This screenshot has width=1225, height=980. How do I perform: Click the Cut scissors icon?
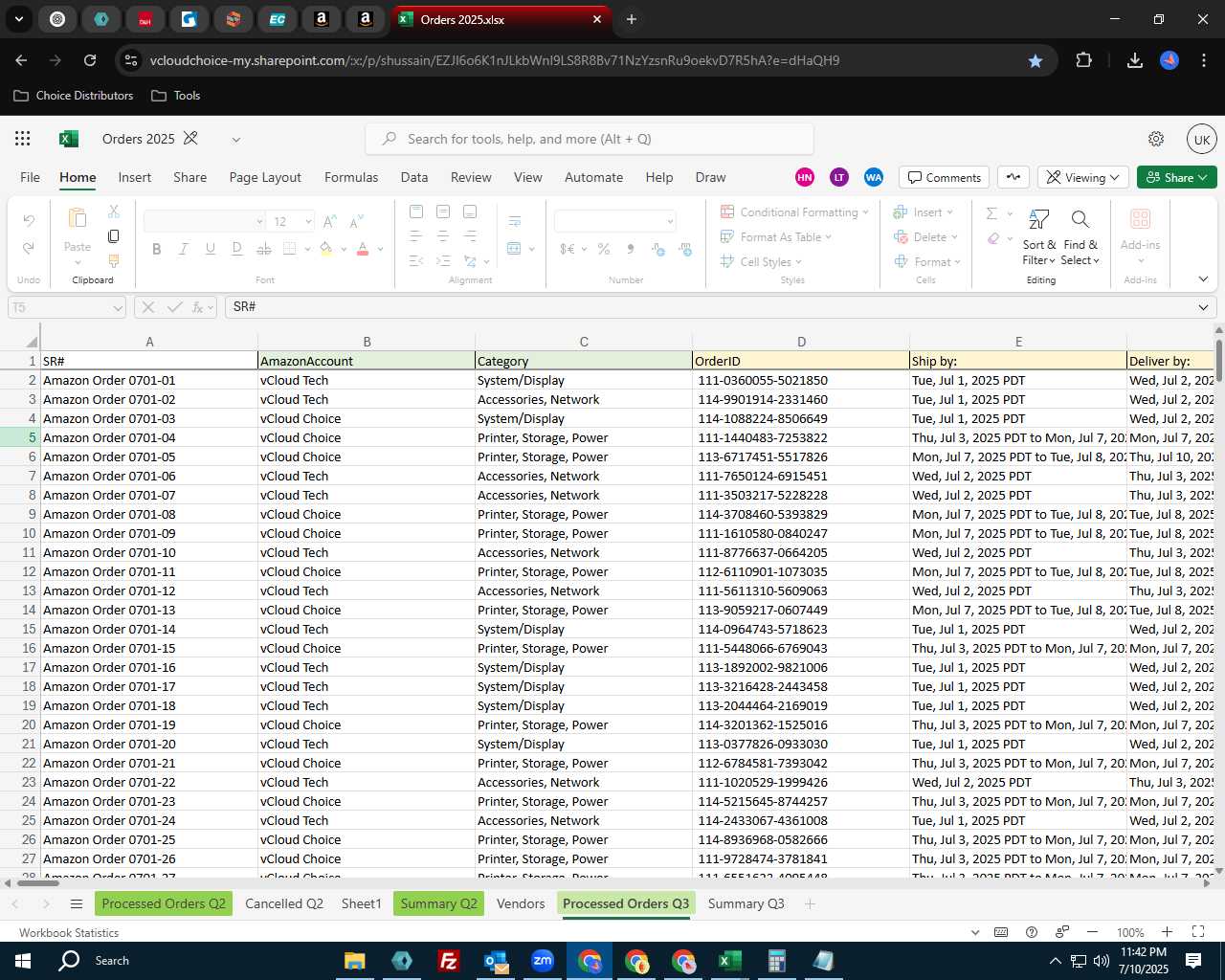(114, 211)
